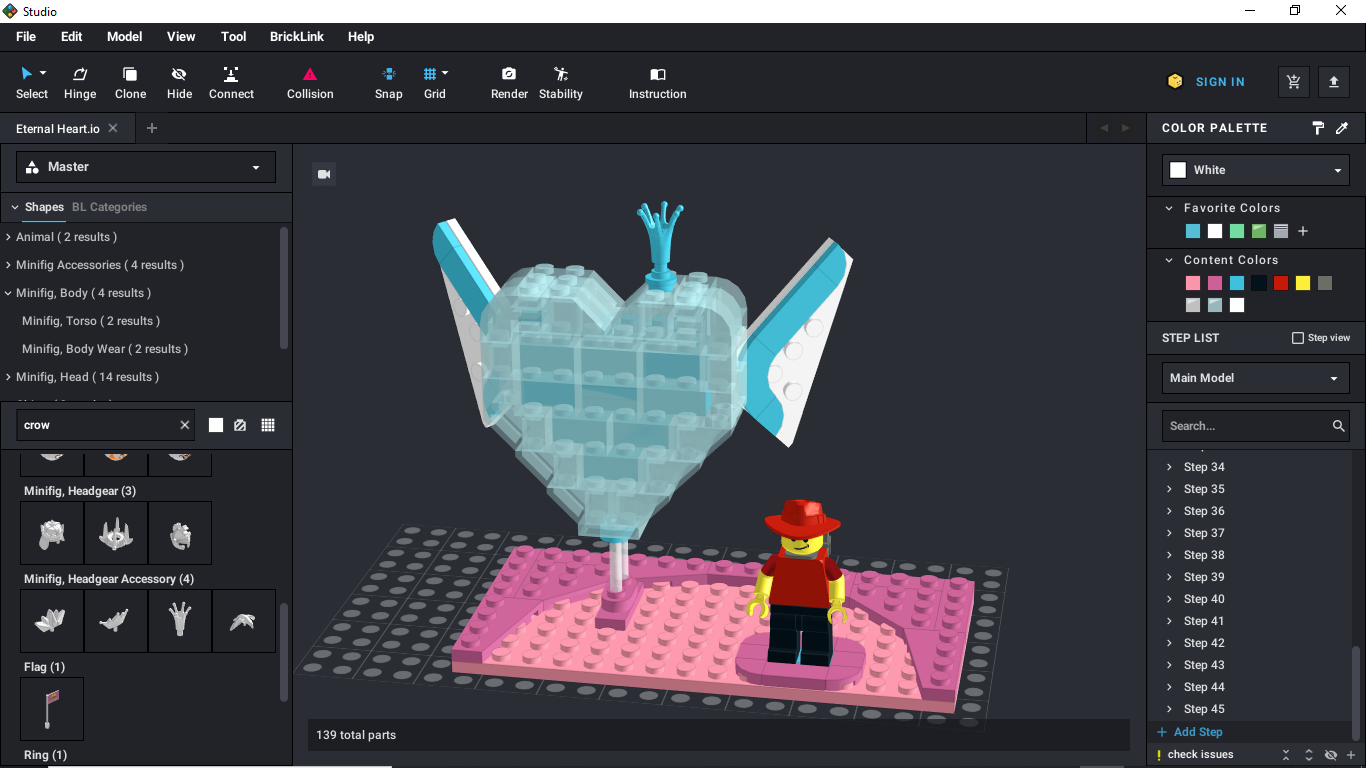Select the Shapes tab

tap(44, 207)
